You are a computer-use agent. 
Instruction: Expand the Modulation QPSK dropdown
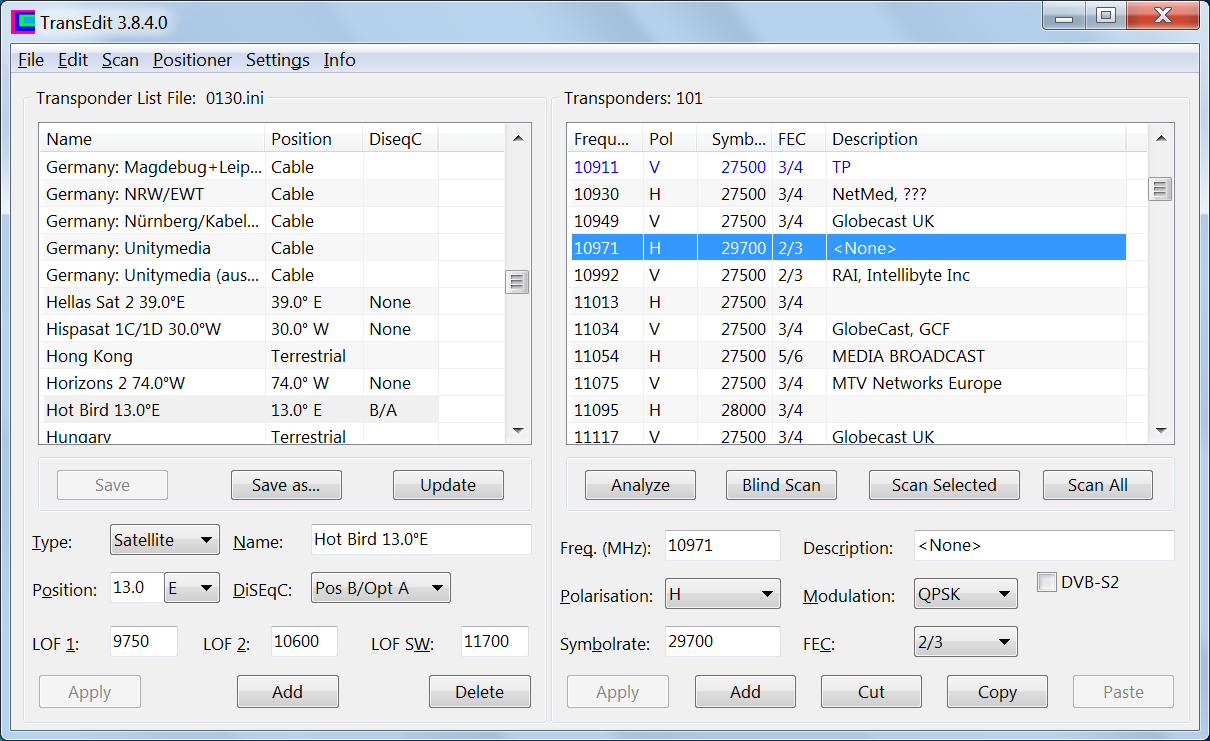pyautogui.click(x=965, y=594)
